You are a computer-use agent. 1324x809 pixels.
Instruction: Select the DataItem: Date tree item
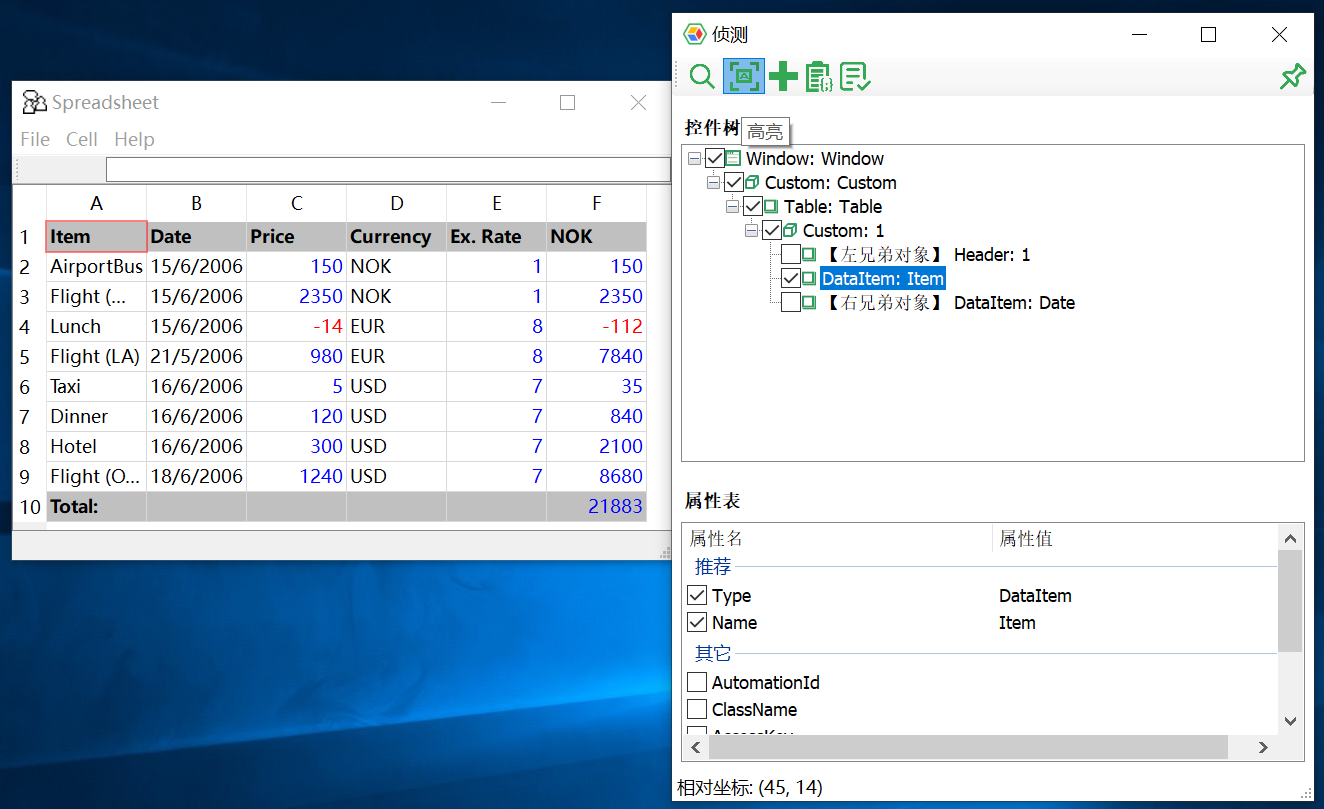click(x=1014, y=303)
